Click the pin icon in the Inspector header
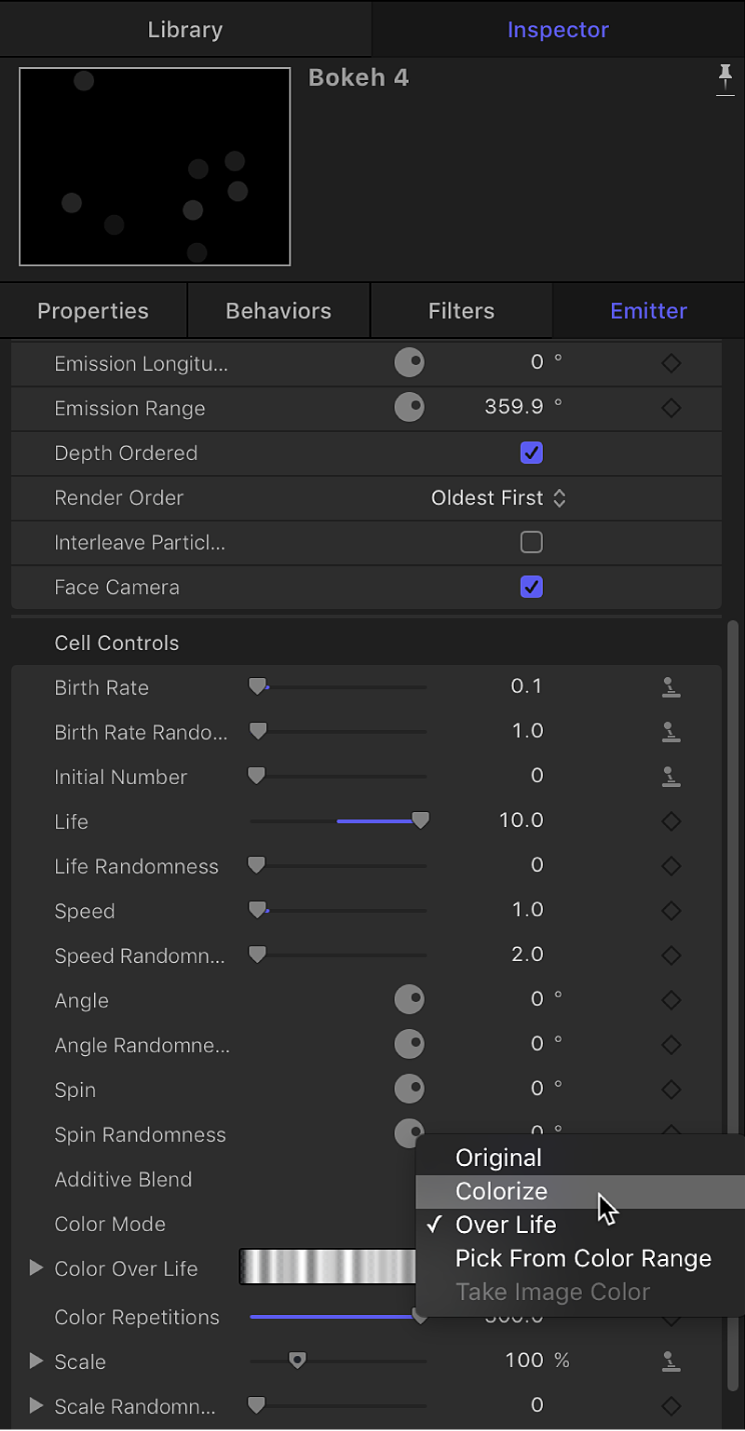 click(x=725, y=80)
